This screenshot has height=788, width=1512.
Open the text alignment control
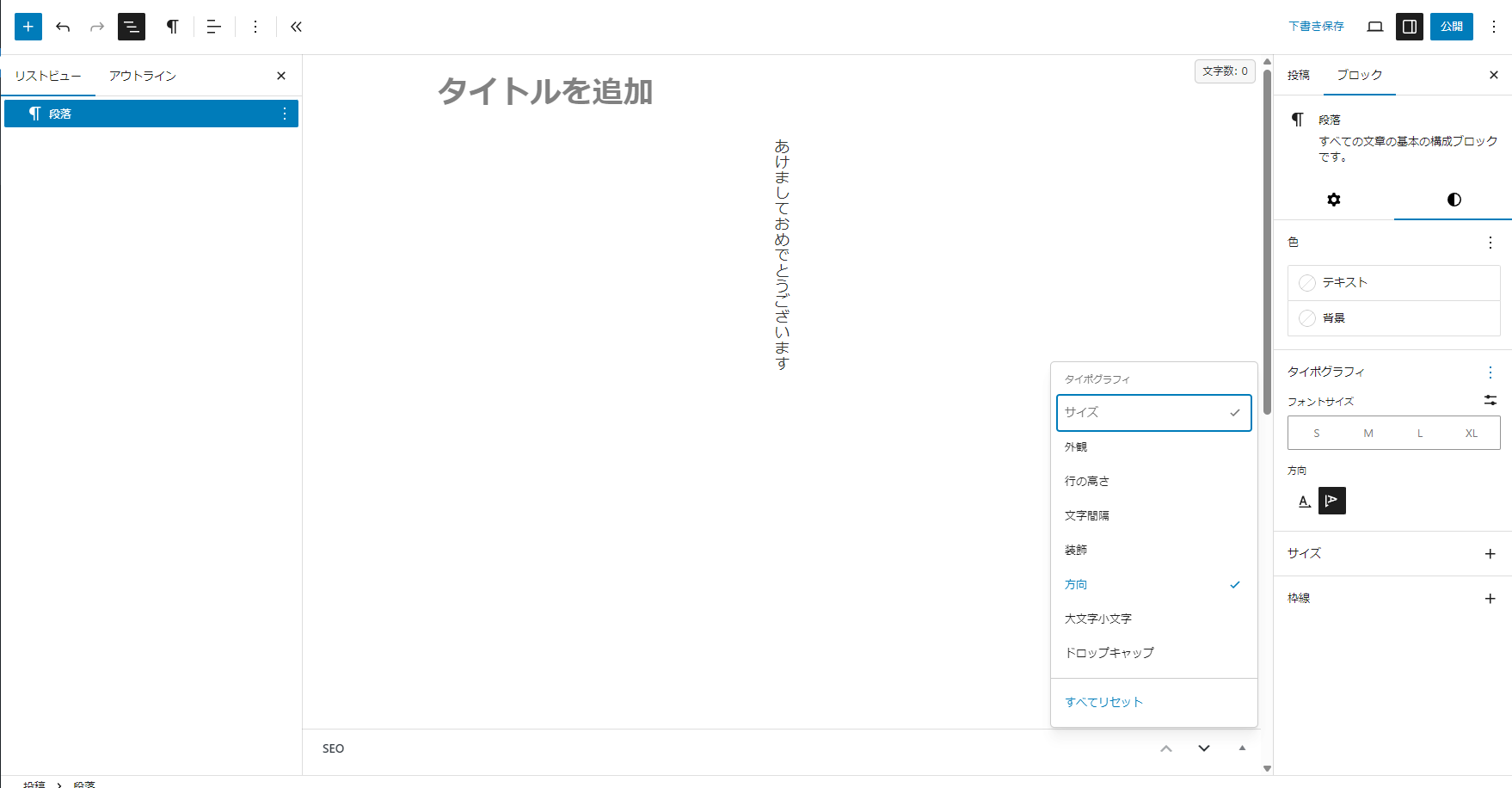click(214, 27)
